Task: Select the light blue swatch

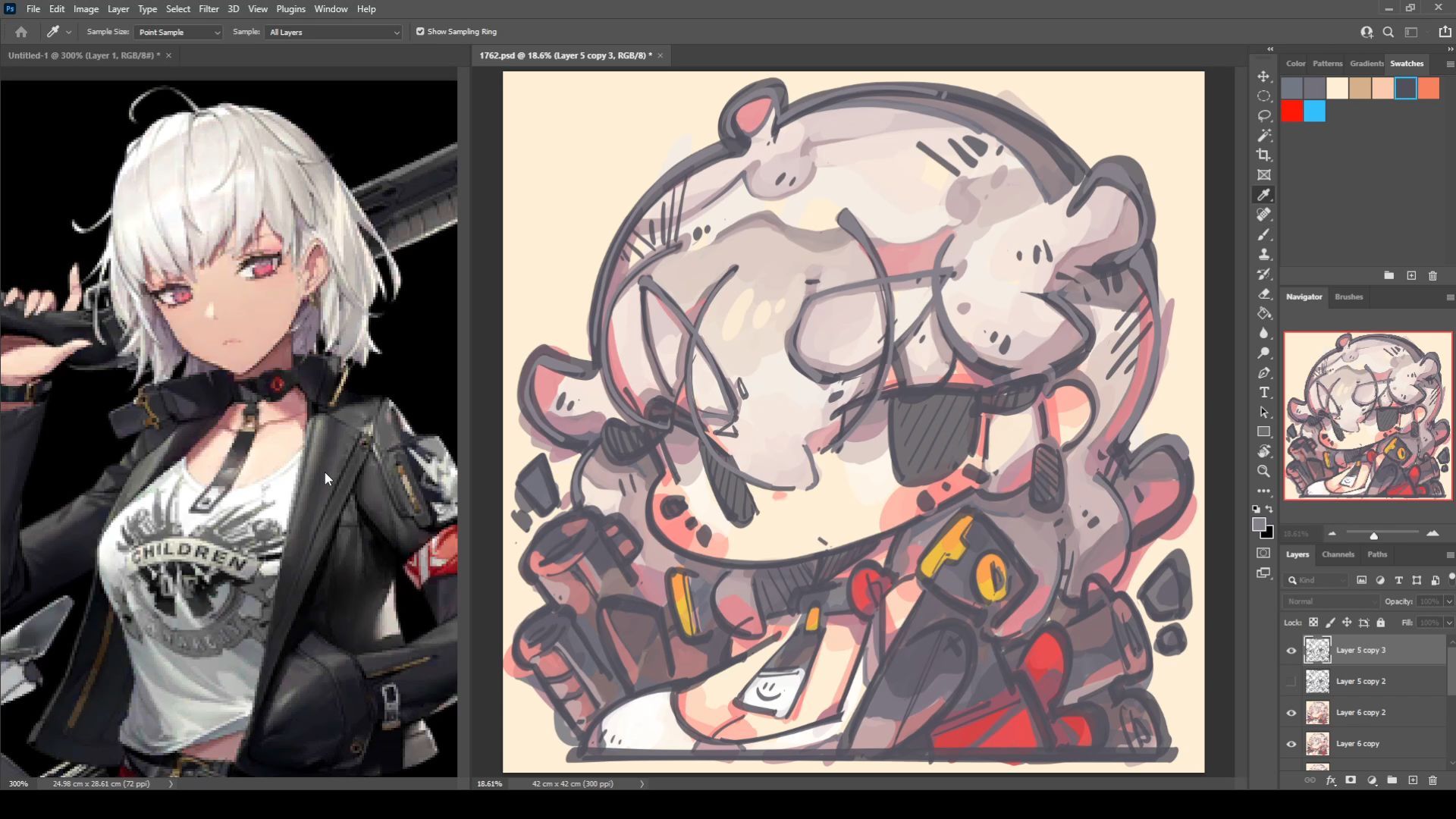Action: [x=1314, y=111]
